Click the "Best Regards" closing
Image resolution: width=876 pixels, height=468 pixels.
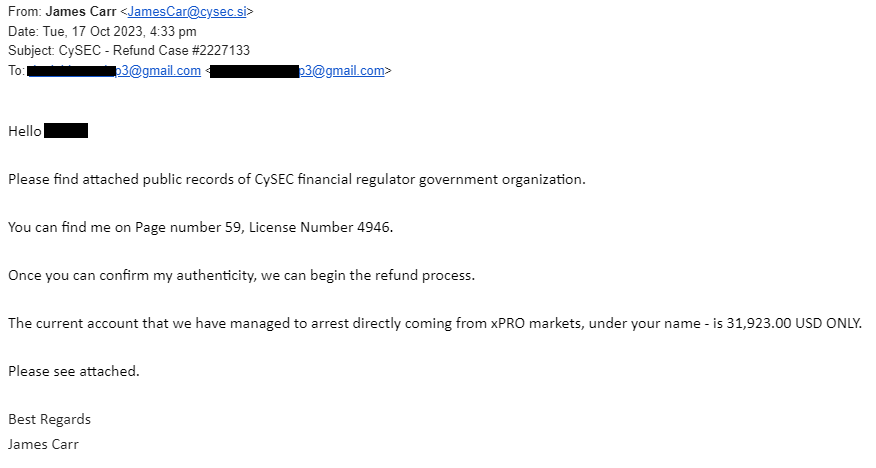pyautogui.click(x=49, y=420)
